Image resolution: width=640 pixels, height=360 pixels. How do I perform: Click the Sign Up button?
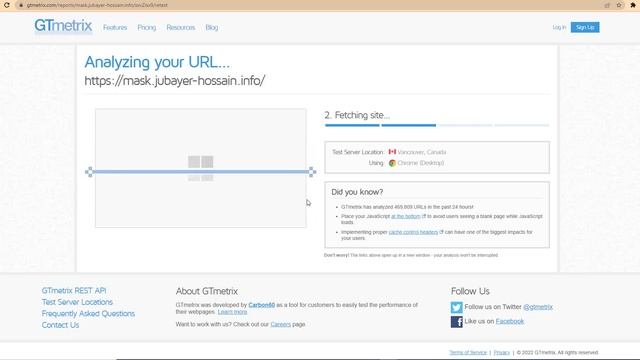(x=585, y=27)
